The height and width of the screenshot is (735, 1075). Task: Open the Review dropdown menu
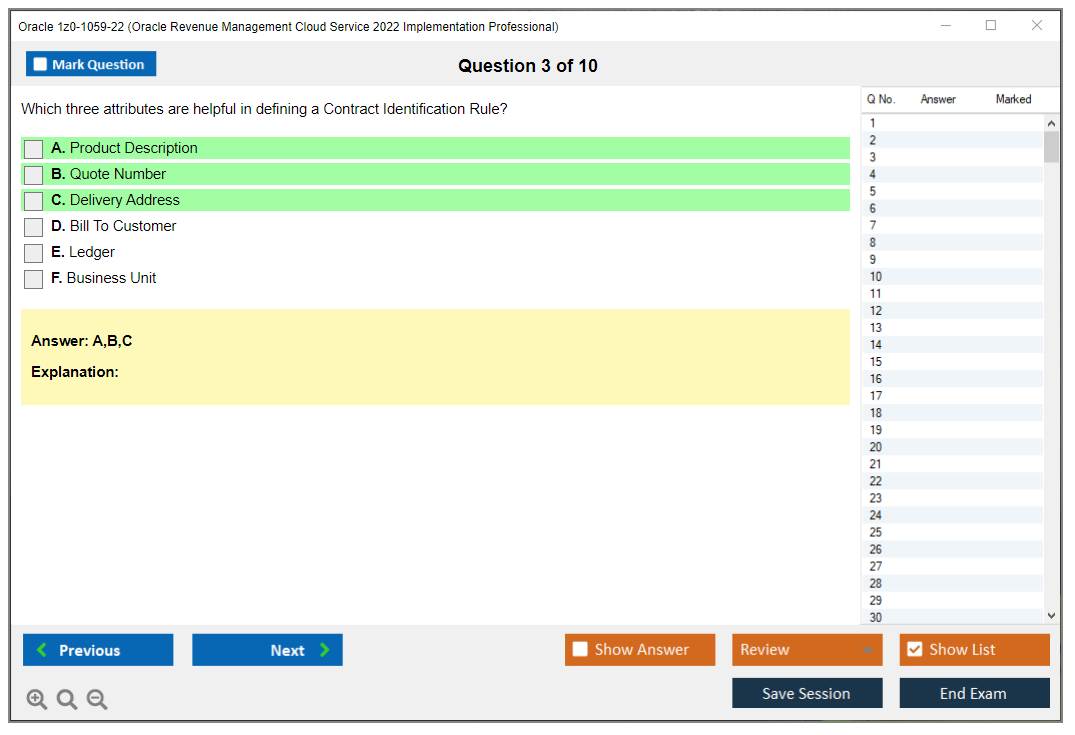click(806, 650)
